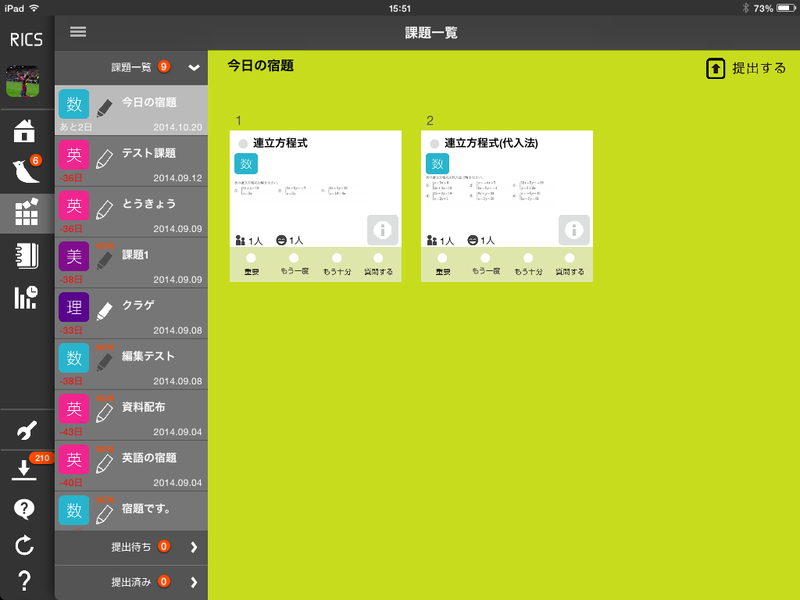Tap the download icon with 210 badge
This screenshot has width=800, height=600.
pyautogui.click(x=25, y=469)
